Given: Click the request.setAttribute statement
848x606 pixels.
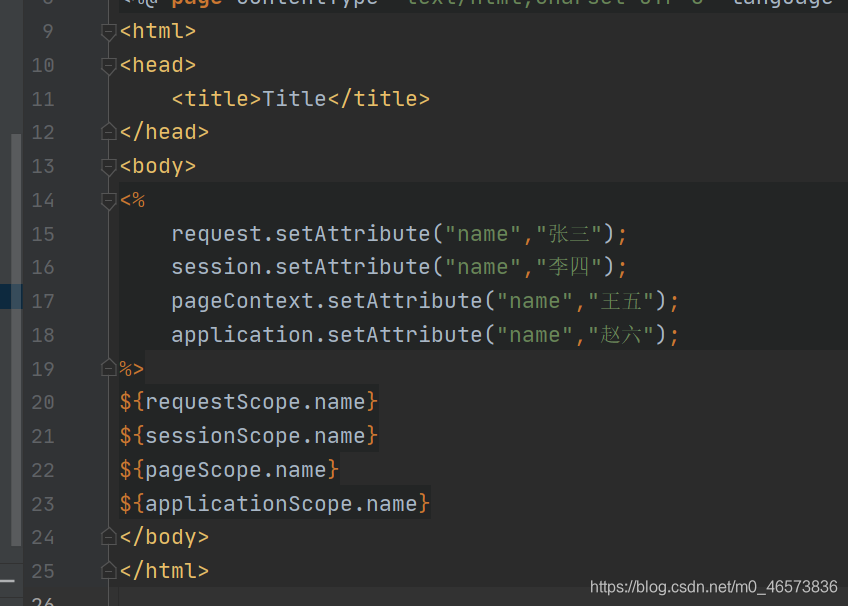Looking at the screenshot, I should click(x=399, y=234).
